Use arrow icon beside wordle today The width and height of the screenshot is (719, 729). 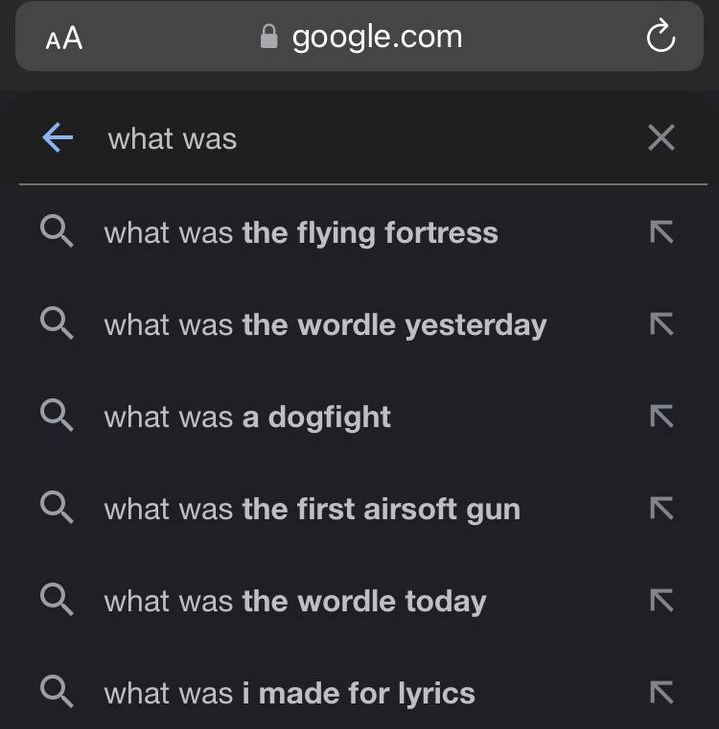pyautogui.click(x=661, y=600)
